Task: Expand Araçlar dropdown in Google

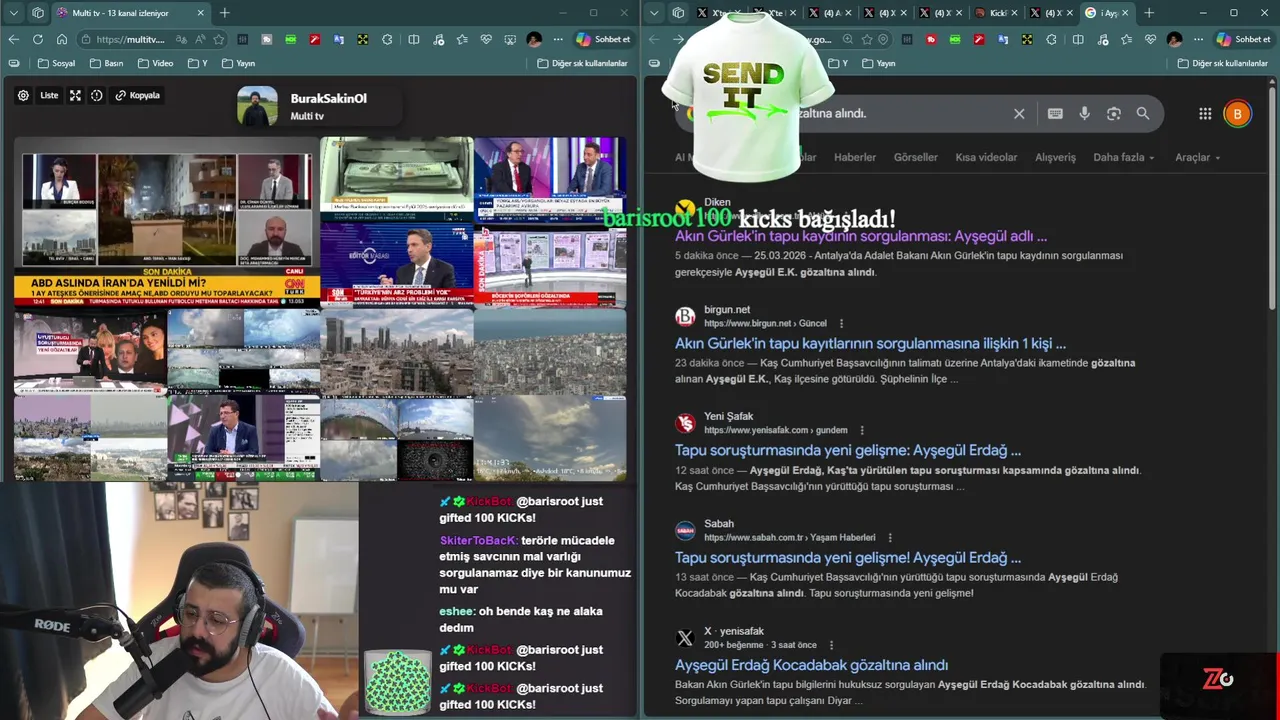Action: (1197, 157)
